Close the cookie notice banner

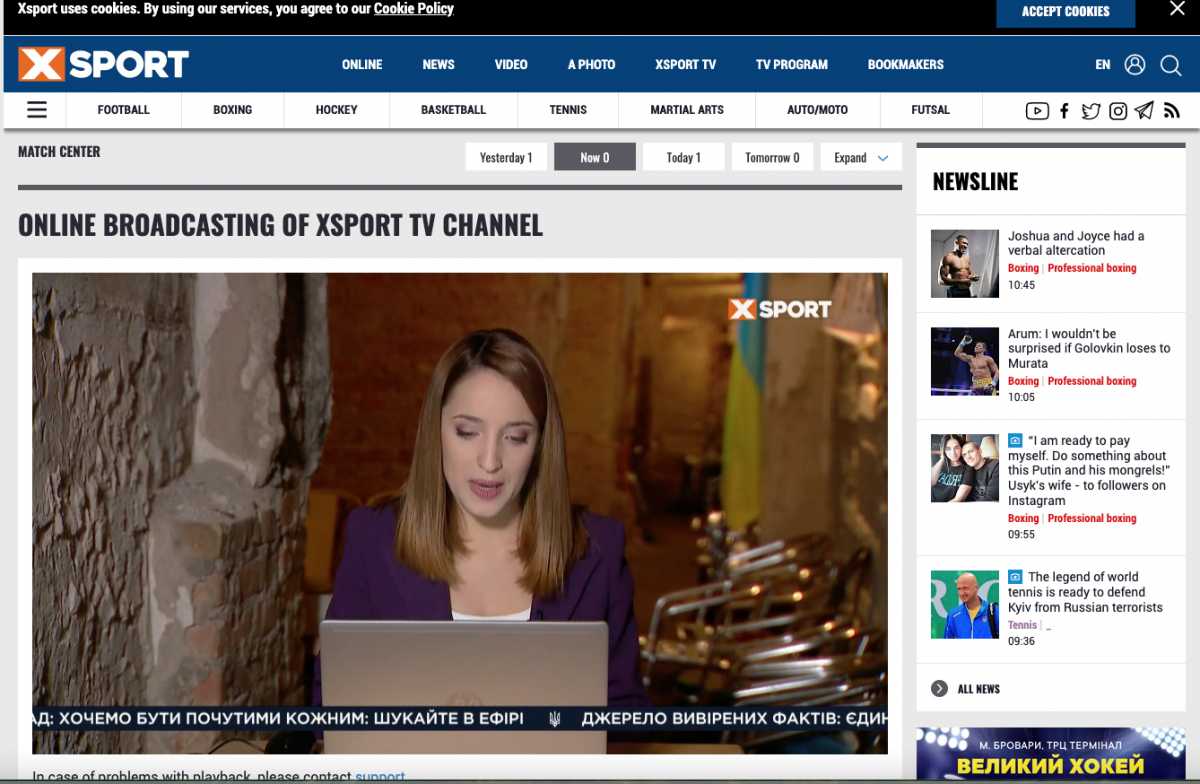[1177, 9]
